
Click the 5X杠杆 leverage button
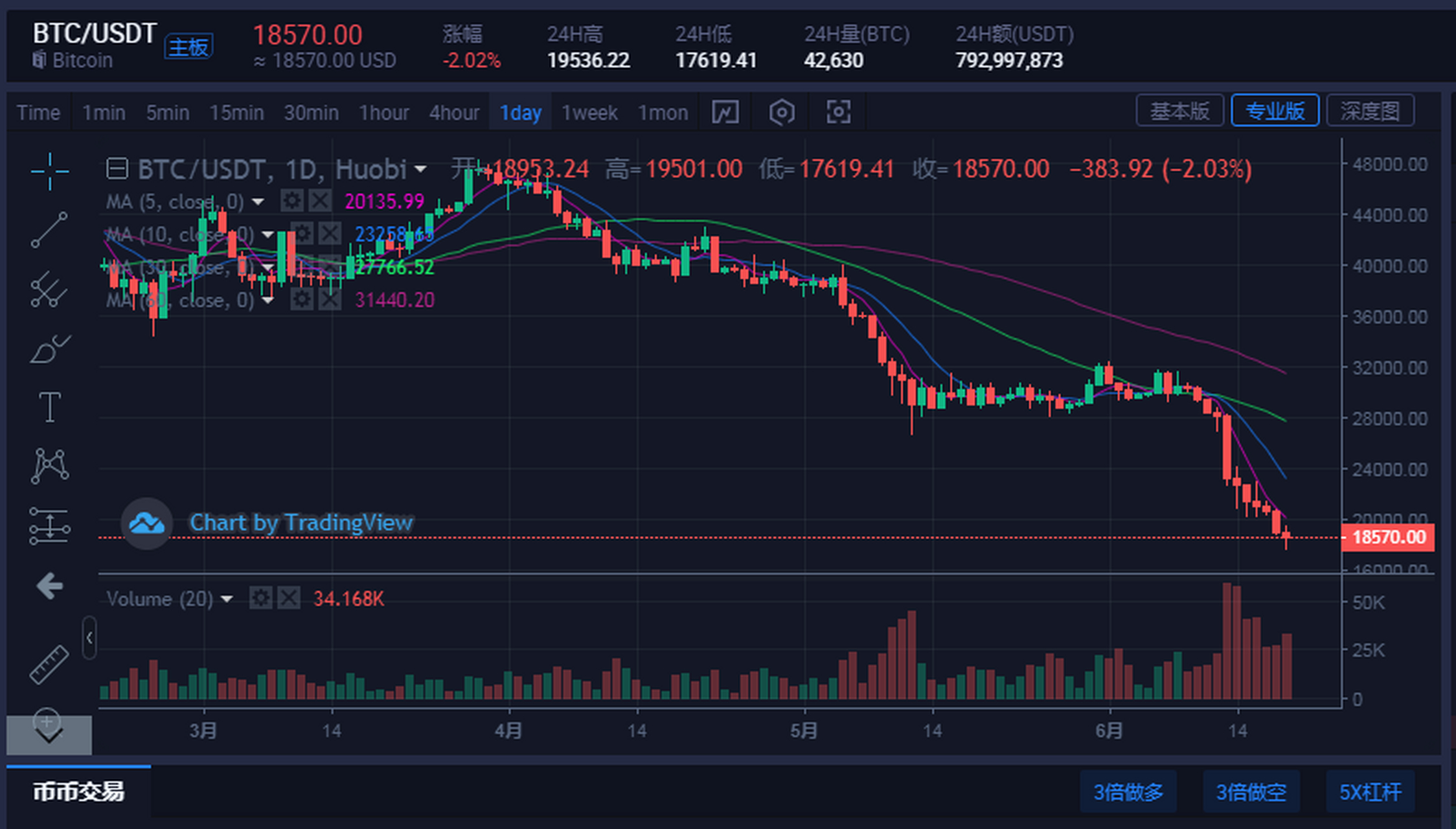tap(1370, 791)
